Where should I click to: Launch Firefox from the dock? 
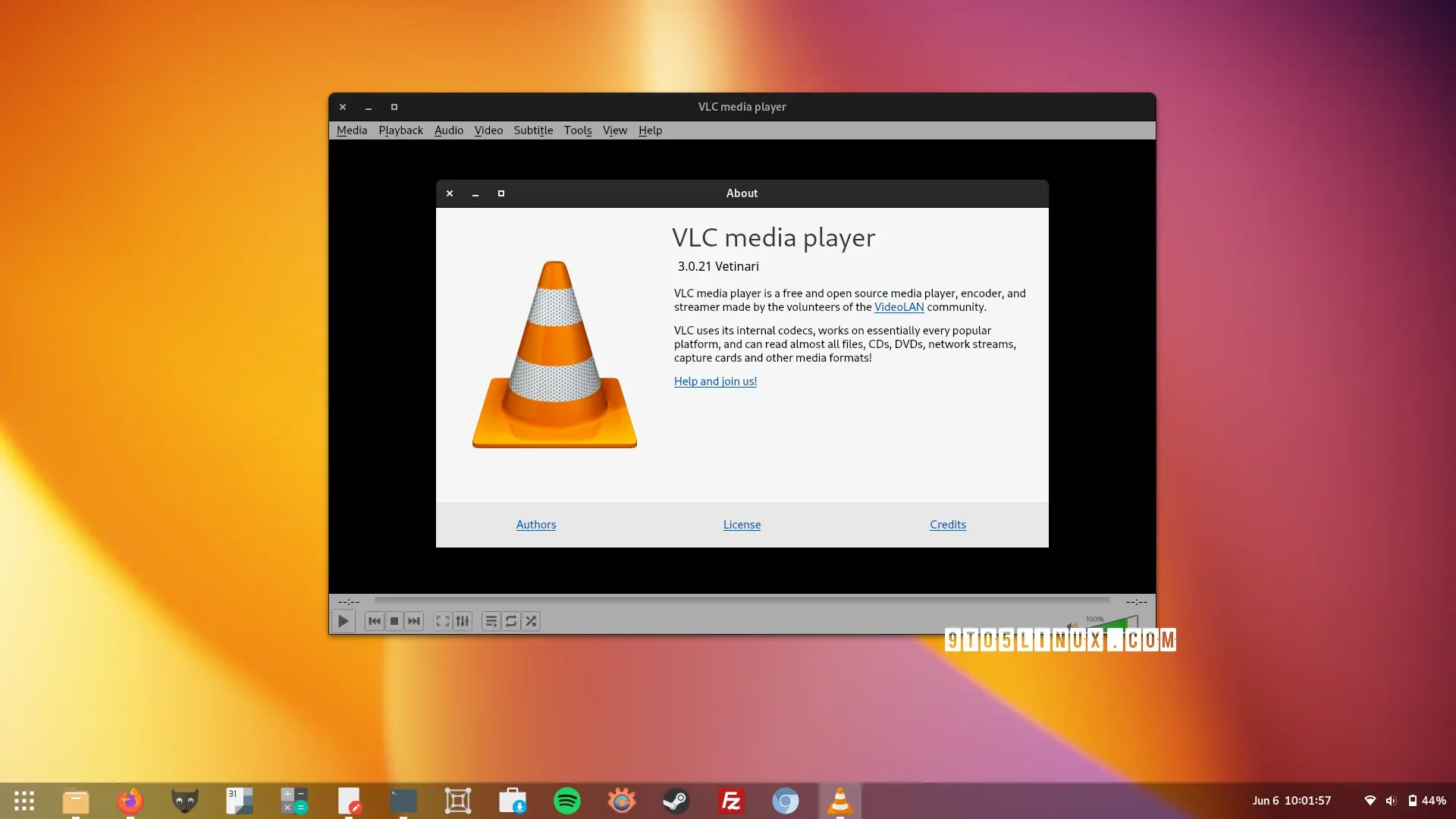click(x=130, y=801)
